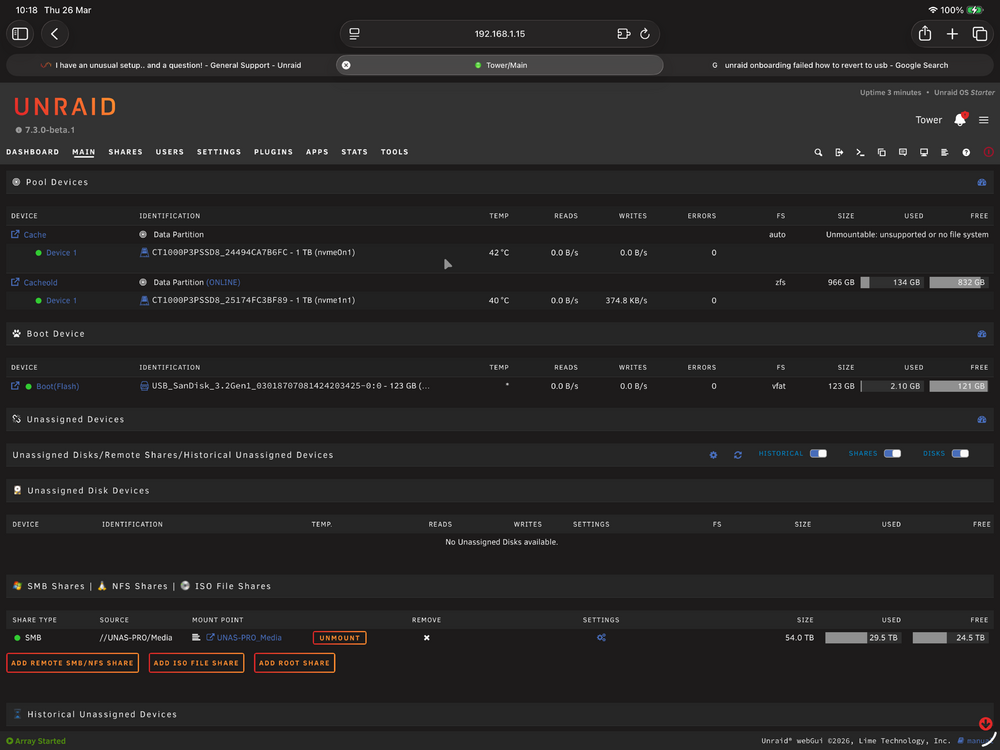
Task: Click the Unmount button
Action: click(339, 638)
